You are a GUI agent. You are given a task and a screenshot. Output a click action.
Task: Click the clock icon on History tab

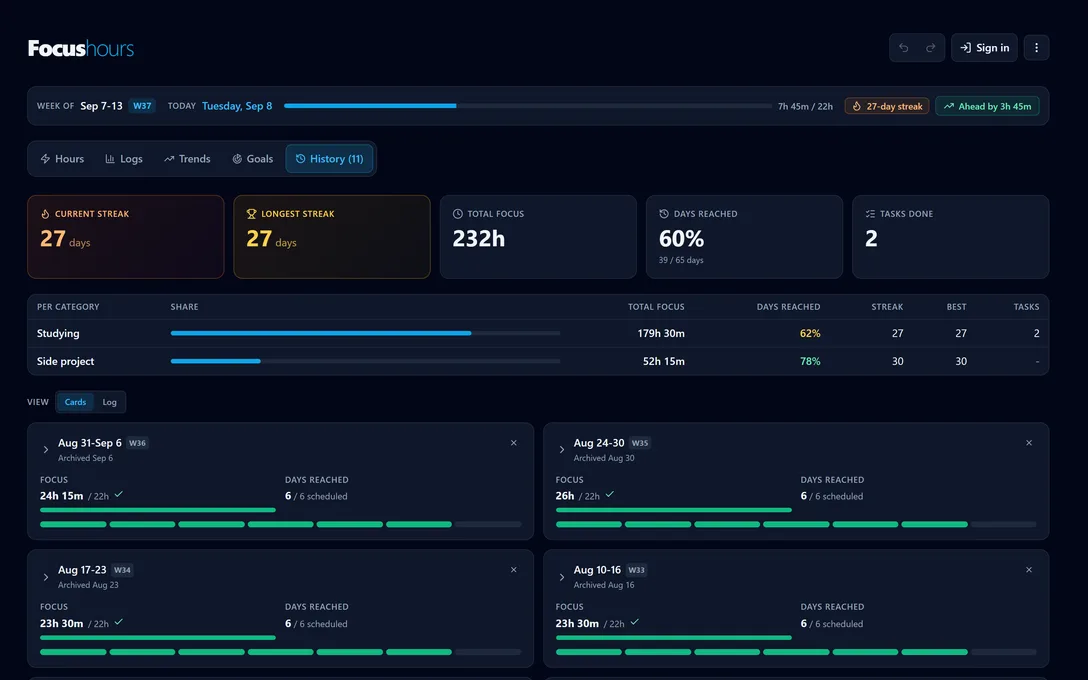(300, 159)
